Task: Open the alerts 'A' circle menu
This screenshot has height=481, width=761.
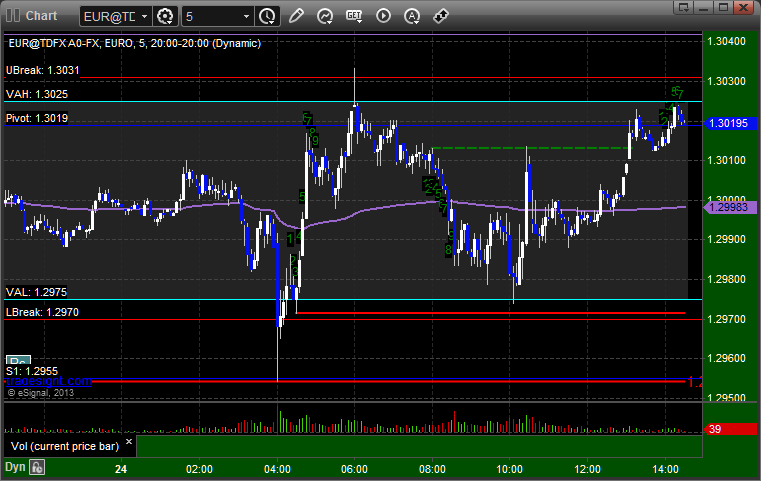Action: tap(412, 16)
